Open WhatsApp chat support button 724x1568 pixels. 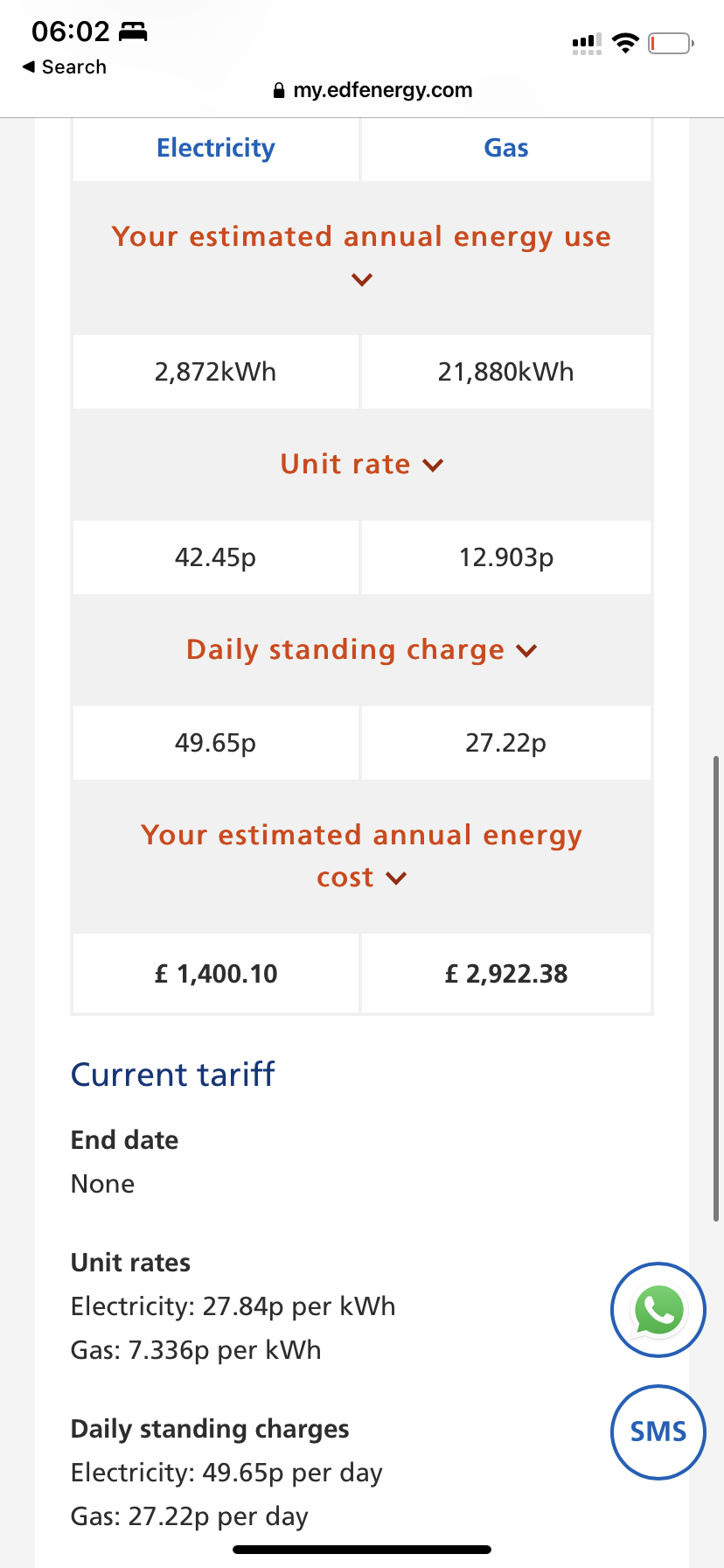coord(658,1310)
